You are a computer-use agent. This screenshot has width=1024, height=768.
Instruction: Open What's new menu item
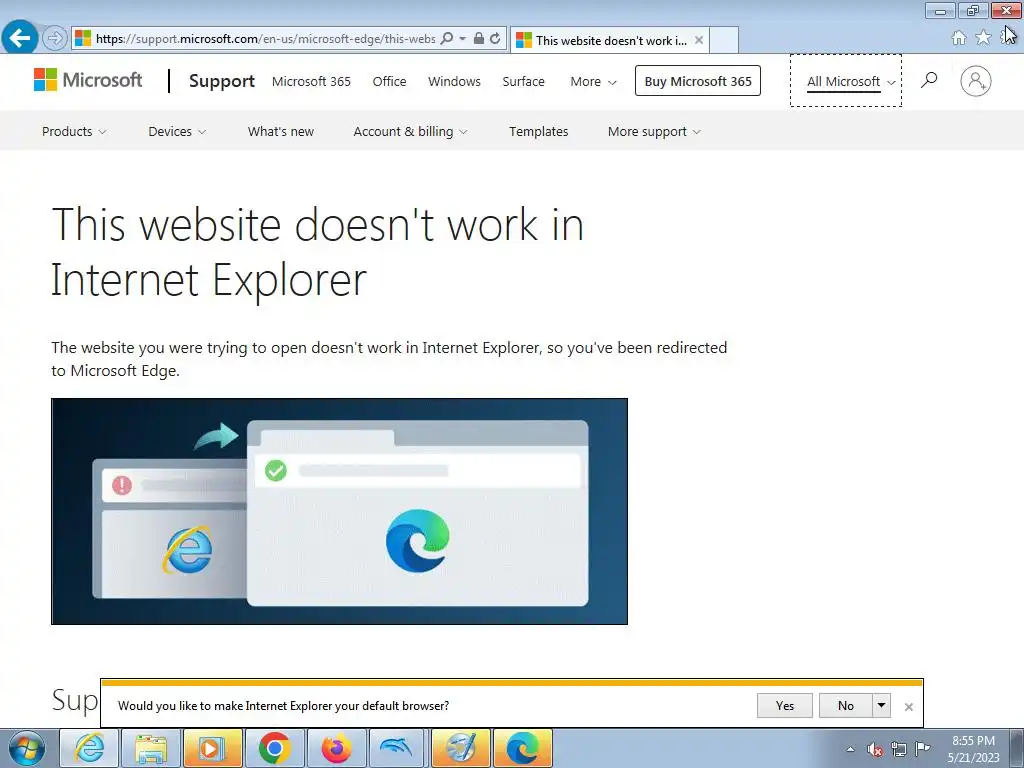(281, 131)
